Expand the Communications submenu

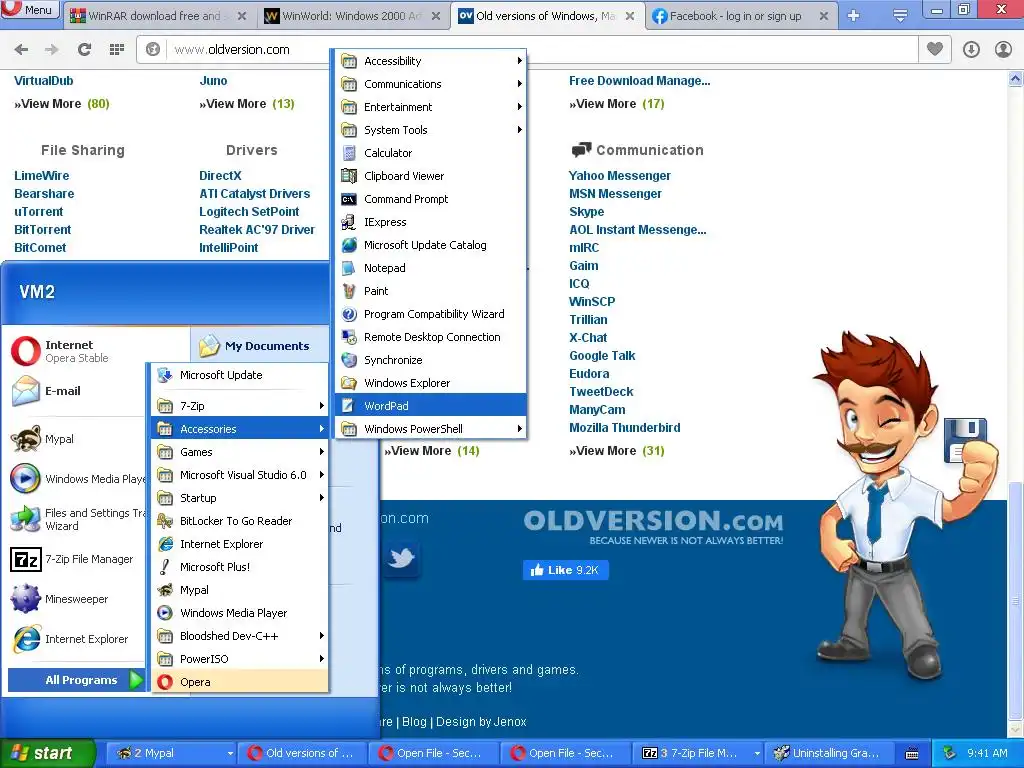[x=430, y=84]
